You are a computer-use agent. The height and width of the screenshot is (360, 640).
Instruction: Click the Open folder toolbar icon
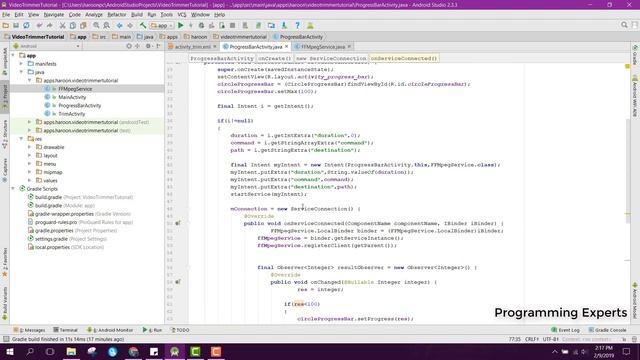tap(6, 25)
